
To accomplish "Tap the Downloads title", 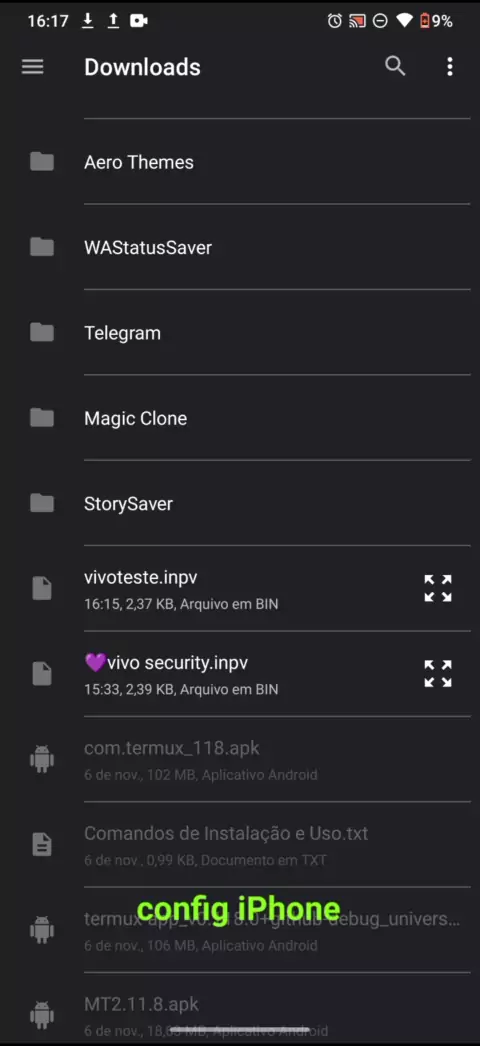I will (142, 67).
